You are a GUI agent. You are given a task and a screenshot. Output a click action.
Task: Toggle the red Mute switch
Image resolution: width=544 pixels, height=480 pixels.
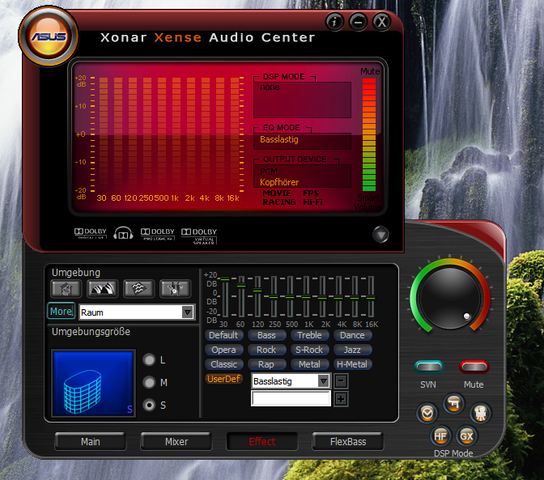coord(474,366)
